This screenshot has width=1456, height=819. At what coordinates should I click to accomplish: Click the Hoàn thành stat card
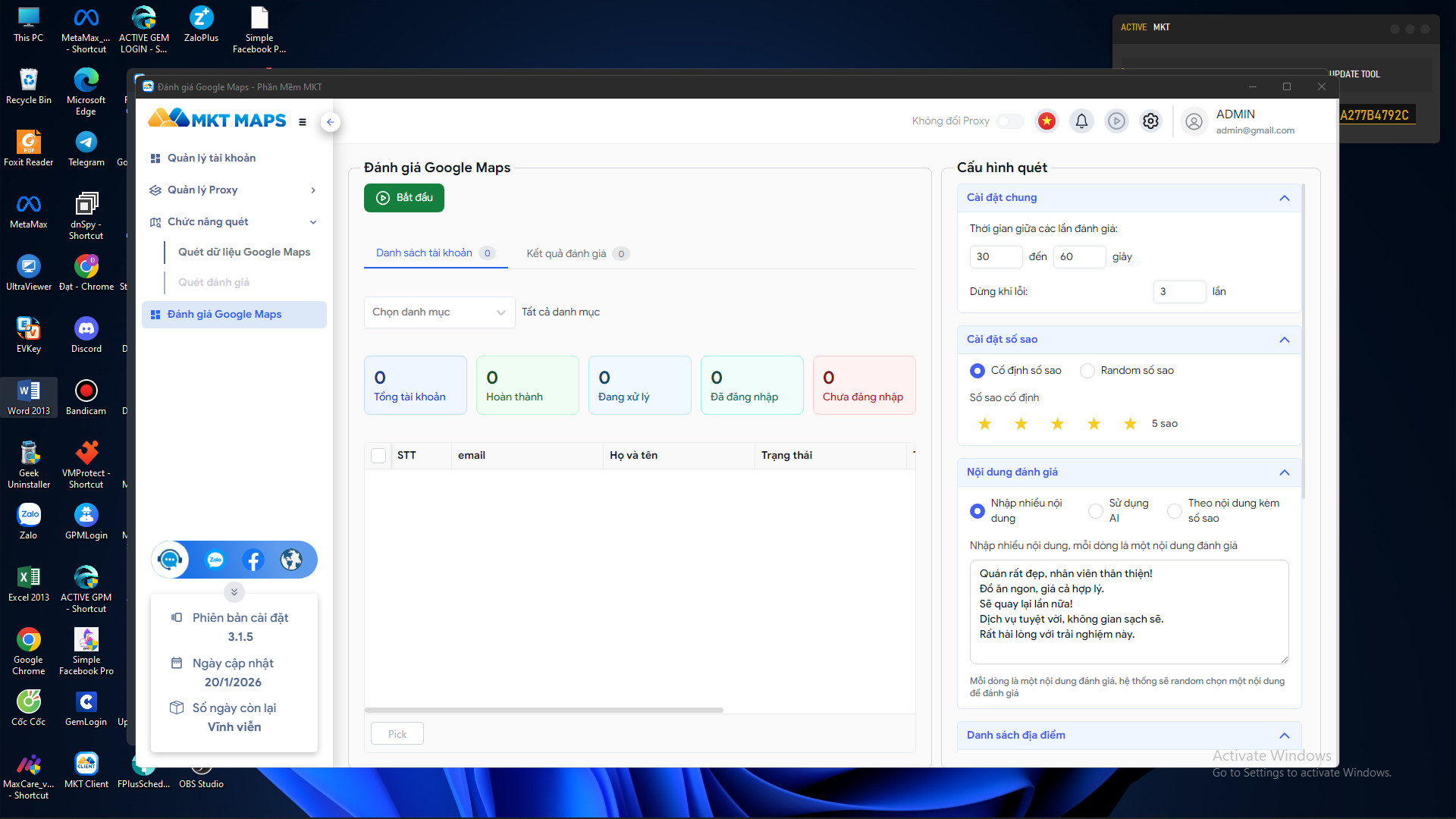click(x=528, y=385)
